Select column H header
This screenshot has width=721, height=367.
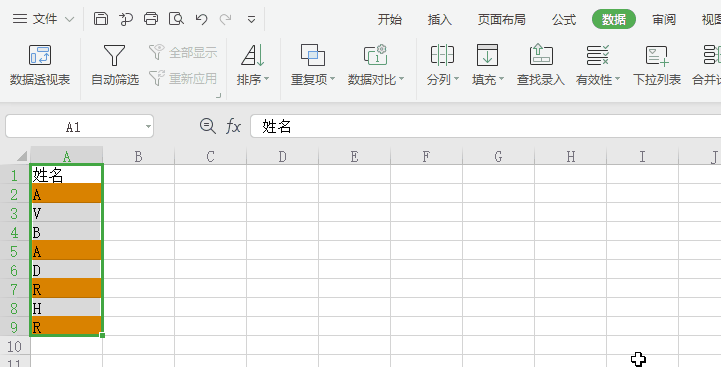coord(571,156)
